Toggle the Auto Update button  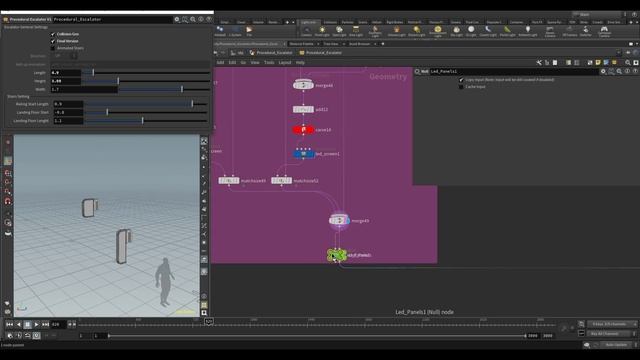(617, 345)
